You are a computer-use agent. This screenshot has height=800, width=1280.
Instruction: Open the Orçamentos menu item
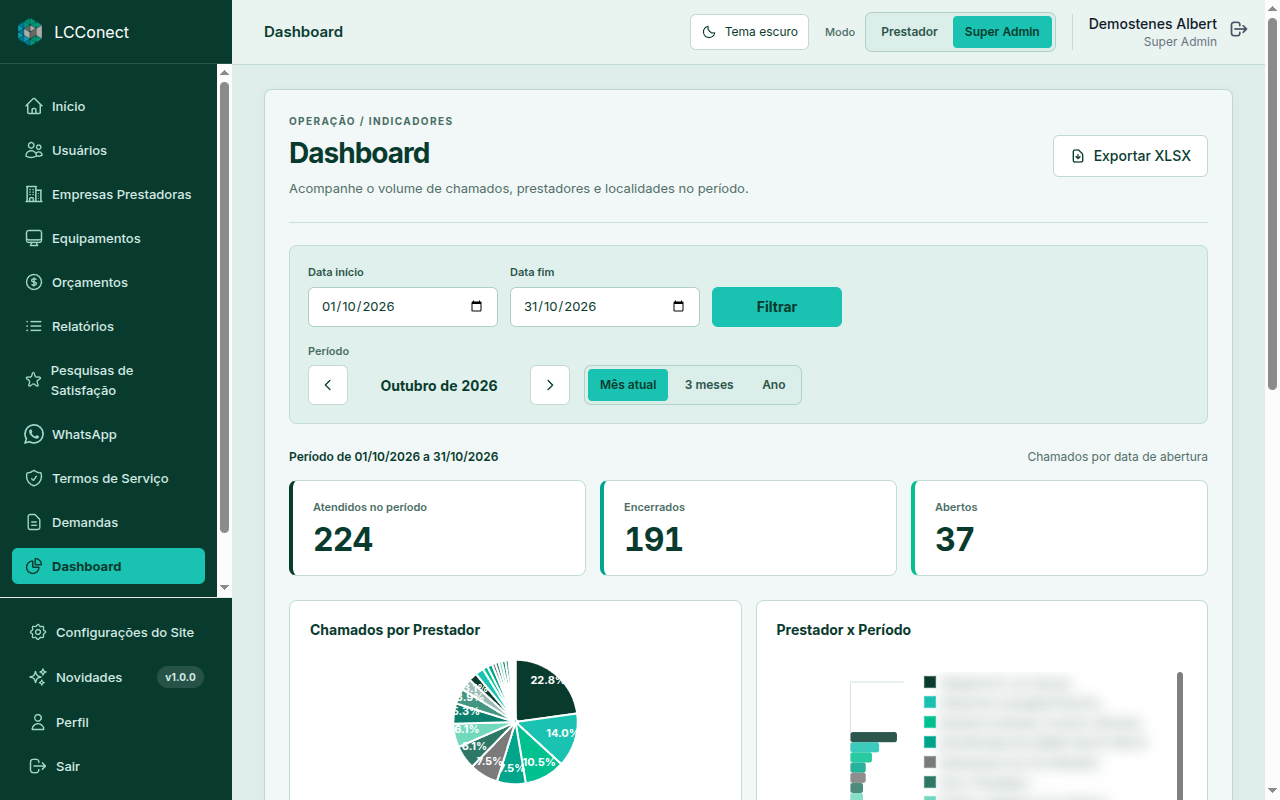(x=108, y=282)
